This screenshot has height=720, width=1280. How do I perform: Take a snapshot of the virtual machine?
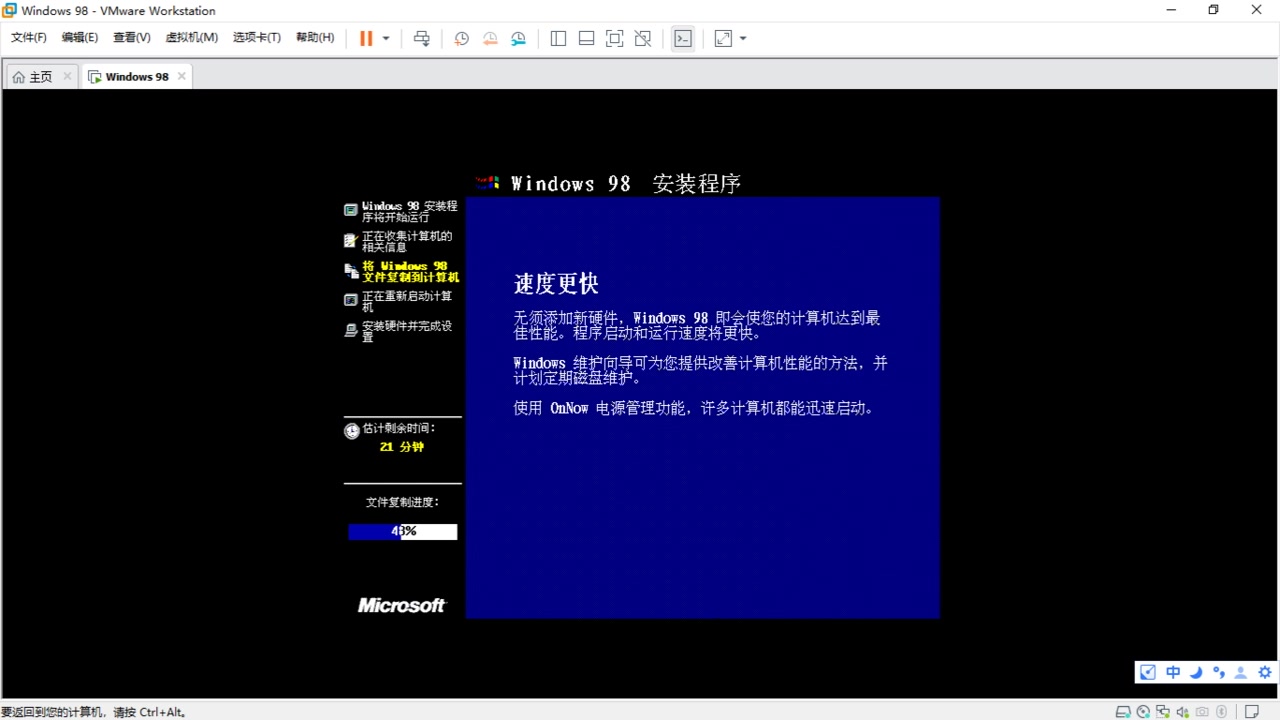point(462,38)
